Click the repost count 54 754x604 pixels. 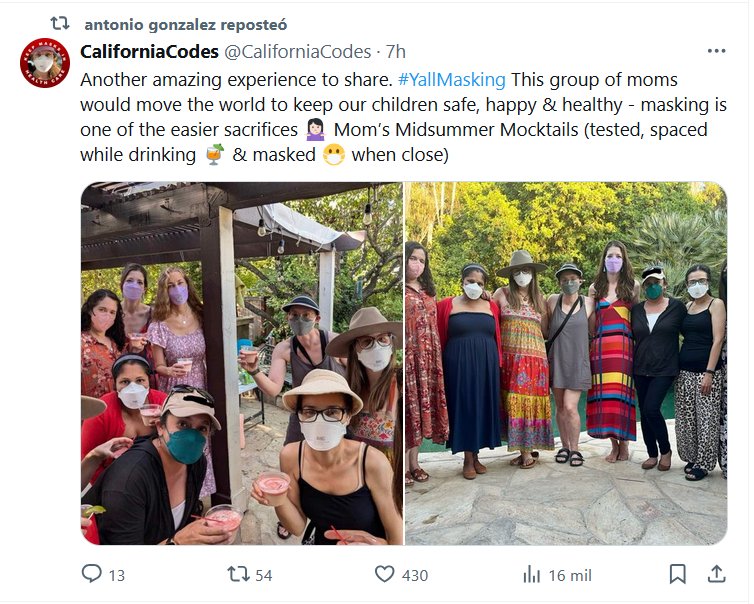point(264,575)
